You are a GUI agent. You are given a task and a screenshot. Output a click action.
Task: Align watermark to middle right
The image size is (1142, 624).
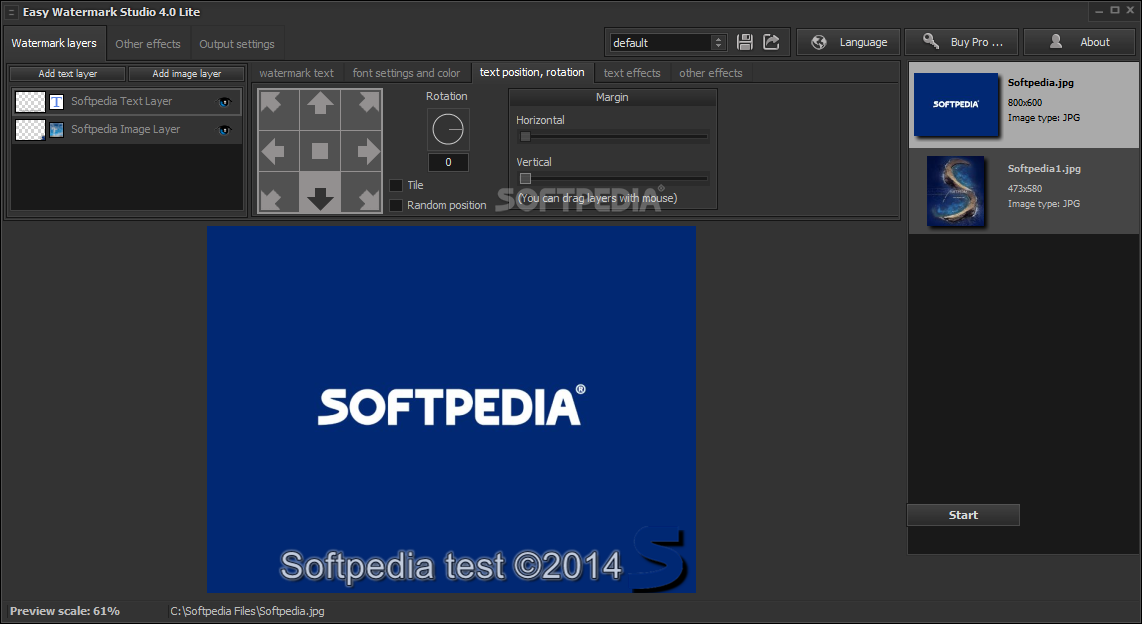coord(361,151)
